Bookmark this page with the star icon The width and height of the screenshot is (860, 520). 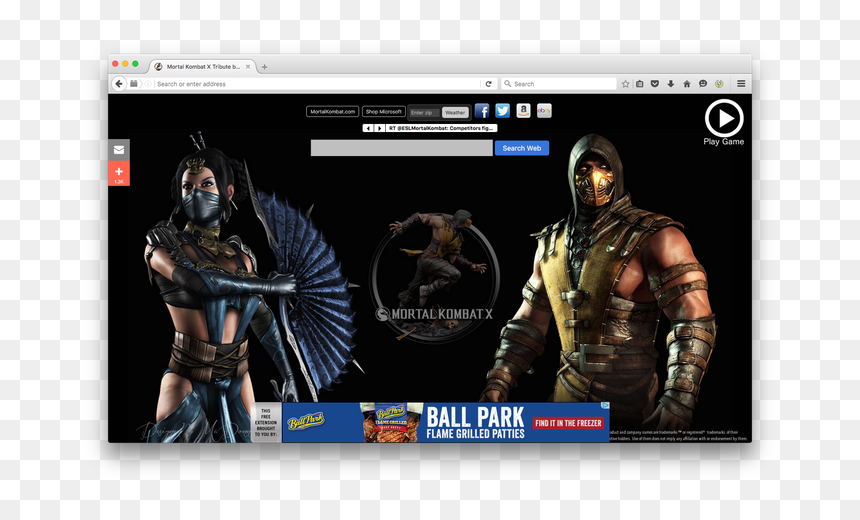[625, 84]
